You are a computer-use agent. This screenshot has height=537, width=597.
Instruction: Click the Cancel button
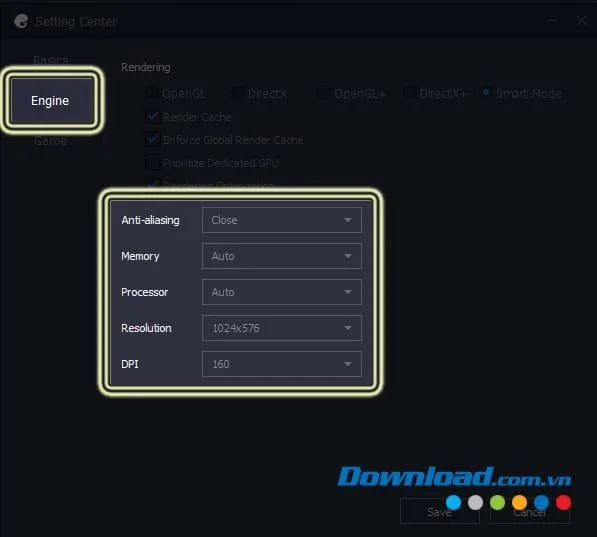click(x=530, y=511)
